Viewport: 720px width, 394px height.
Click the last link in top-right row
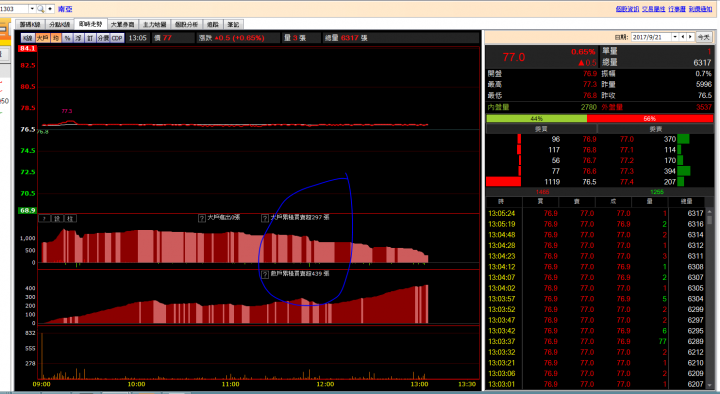pyautogui.click(x=700, y=9)
